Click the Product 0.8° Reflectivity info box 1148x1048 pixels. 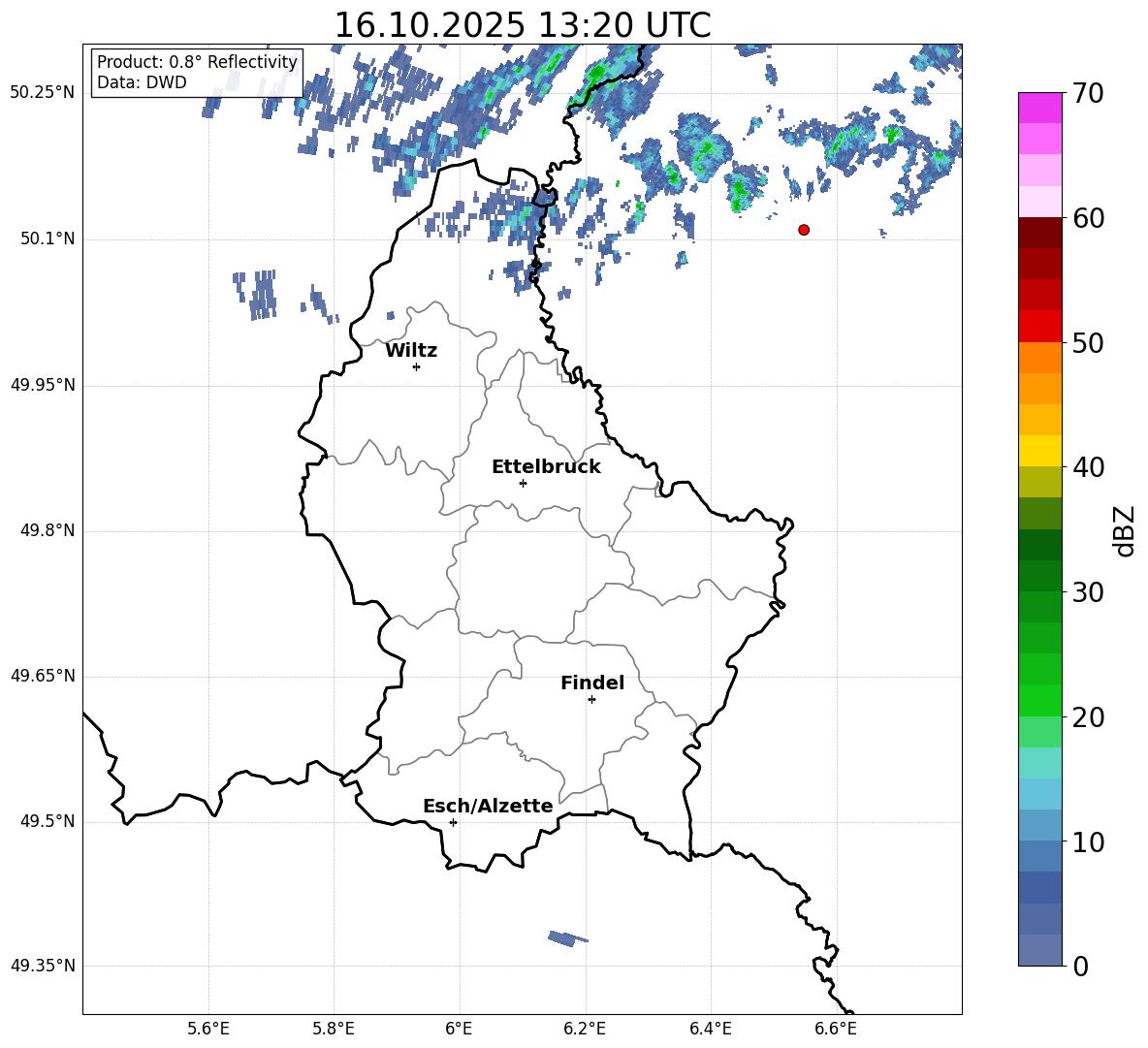[197, 72]
